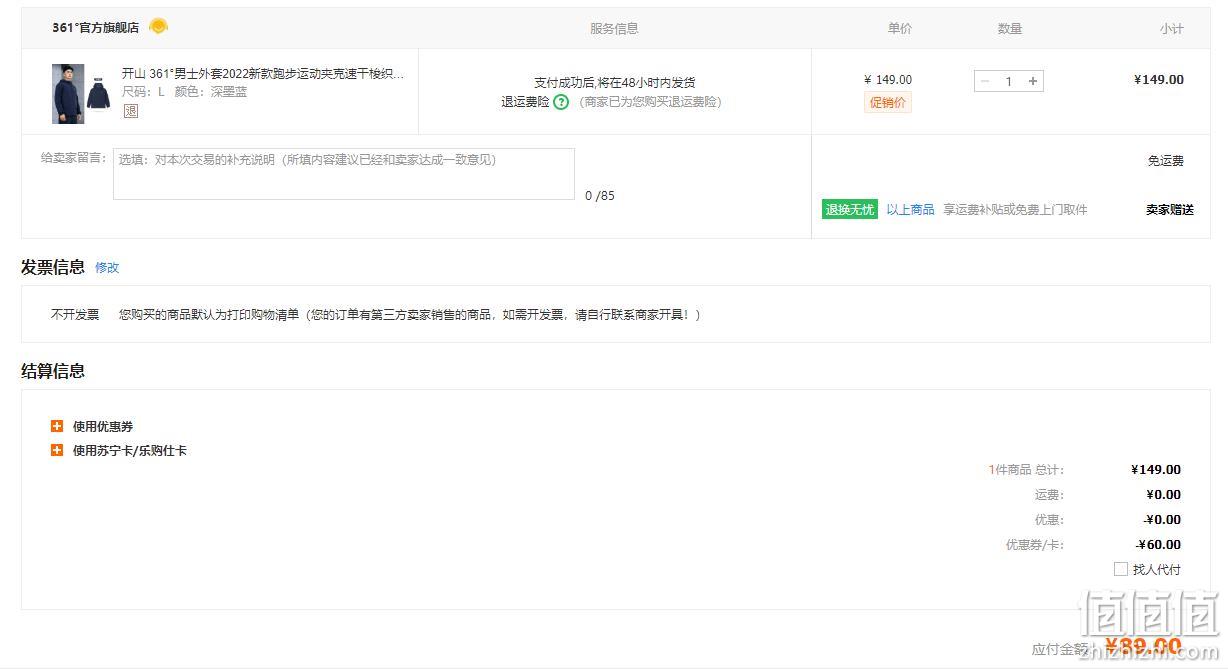The width and height of the screenshot is (1228, 669).
Task: Click the 数量 column header
Action: click(x=1010, y=28)
